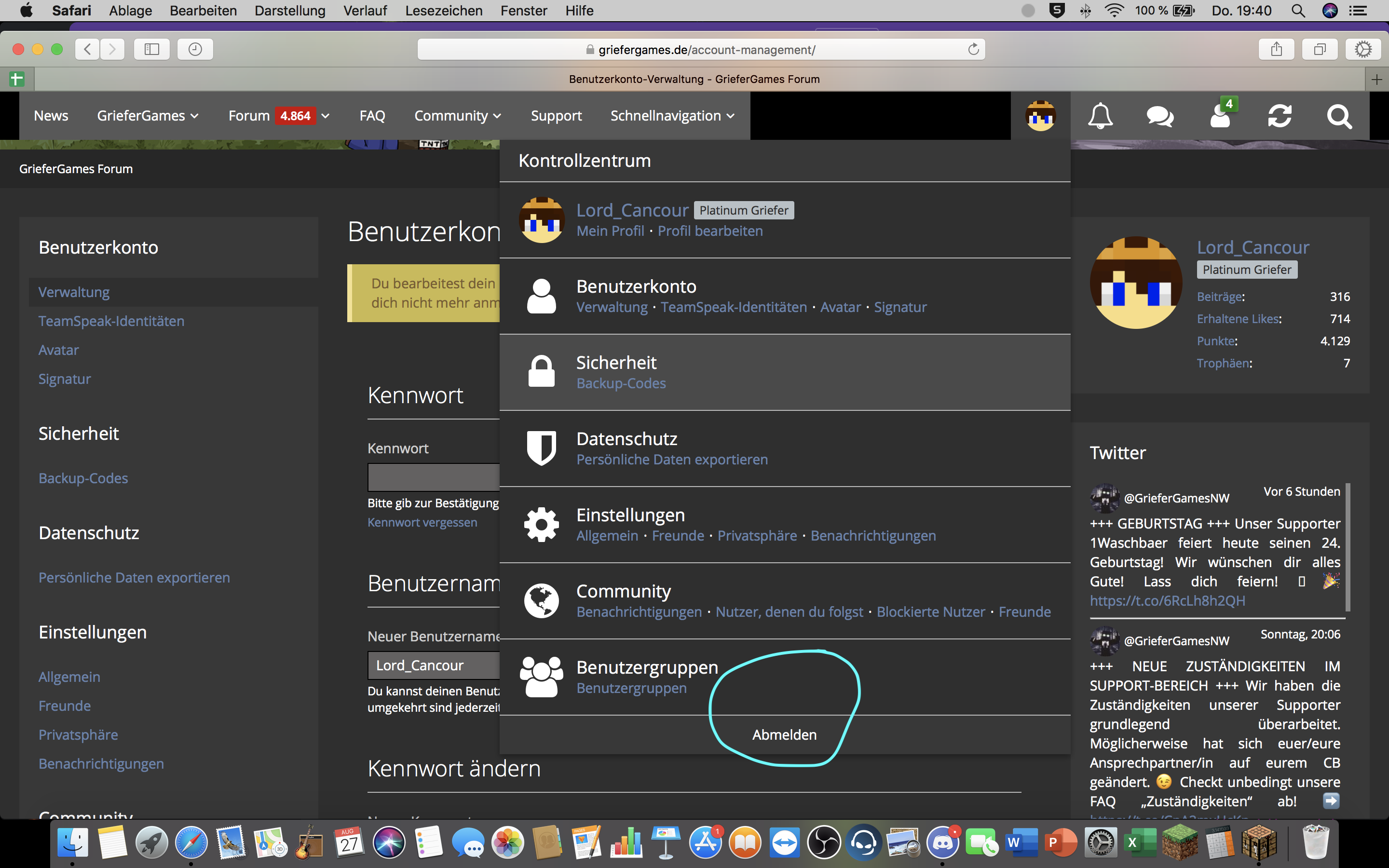1389x868 pixels.
Task: Expand the GrieferGames dropdown menu
Action: point(148,116)
